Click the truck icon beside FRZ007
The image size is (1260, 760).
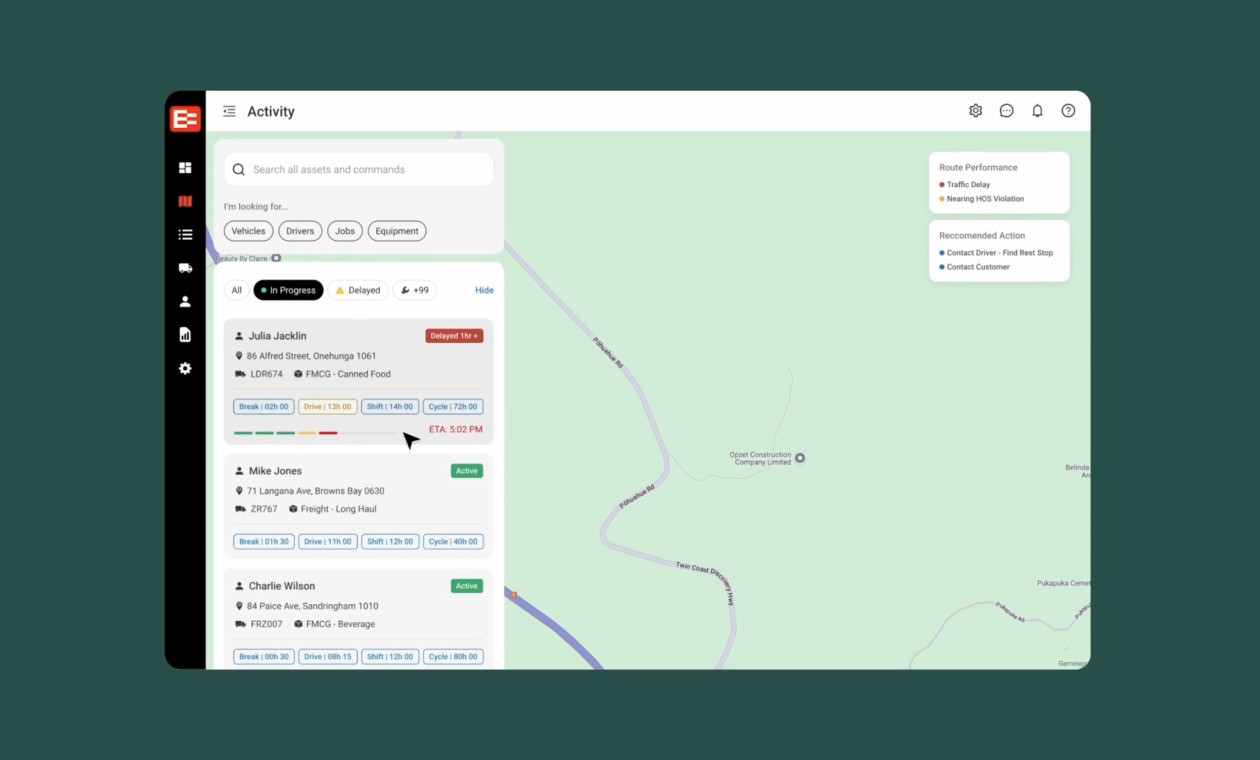coord(240,624)
